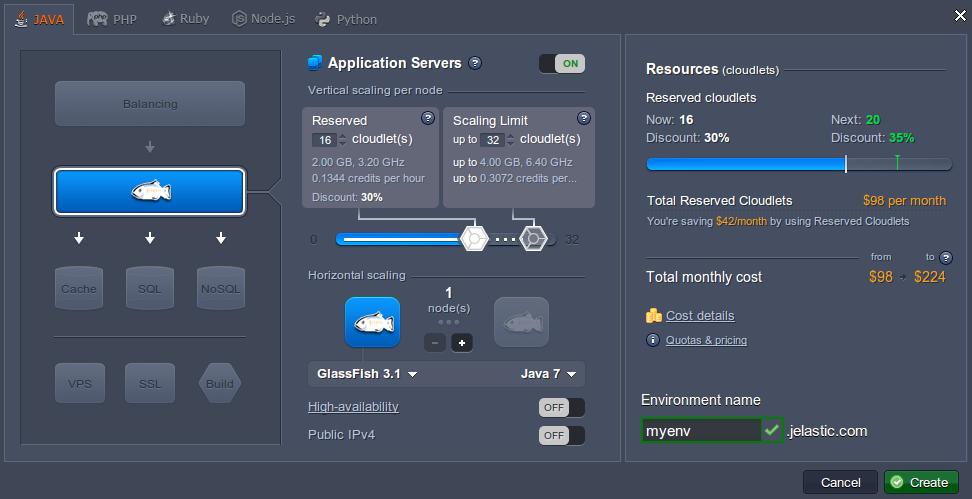Decrease node count with minus button

coord(435,342)
